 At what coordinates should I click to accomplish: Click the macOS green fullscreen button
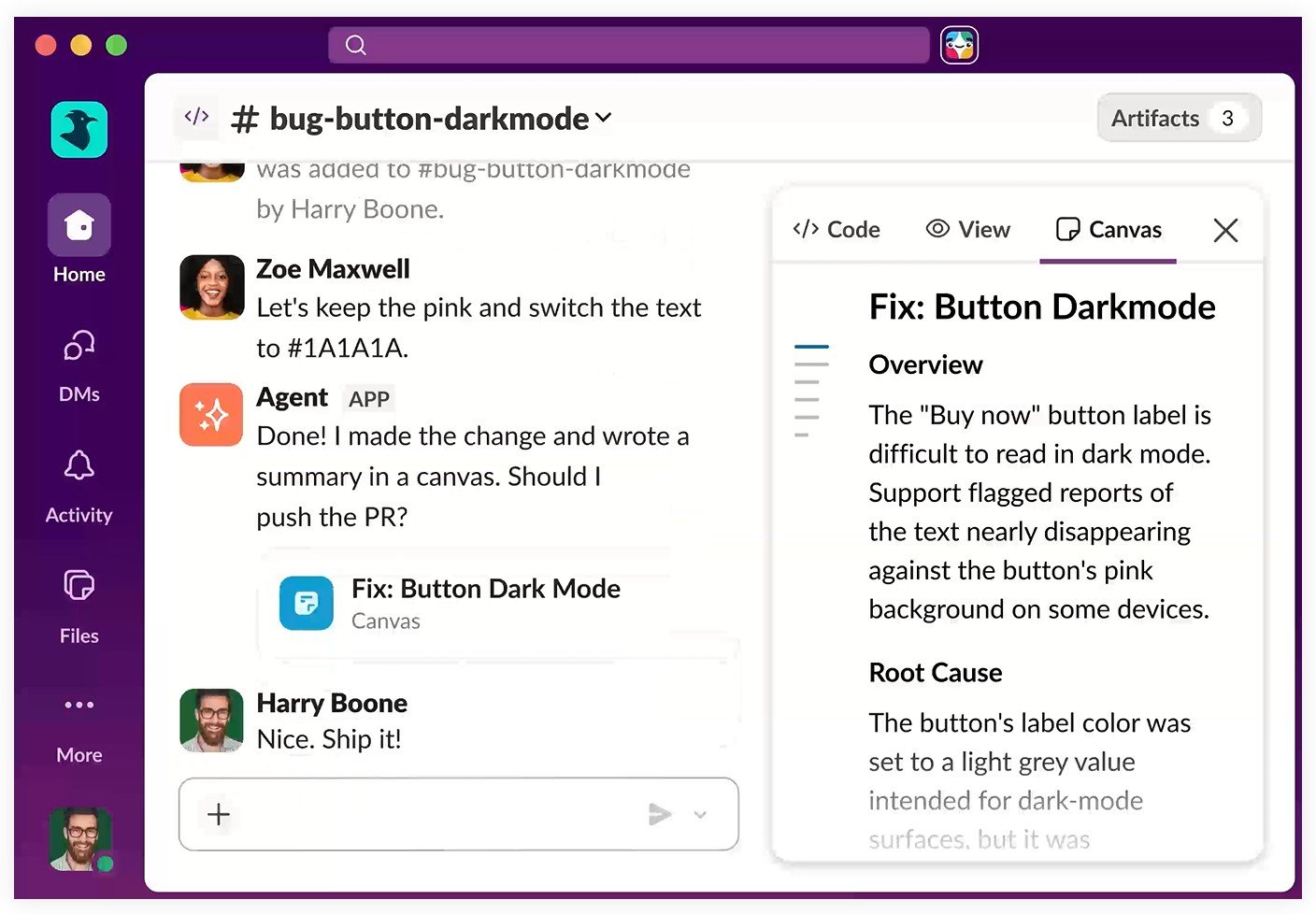pos(117,45)
